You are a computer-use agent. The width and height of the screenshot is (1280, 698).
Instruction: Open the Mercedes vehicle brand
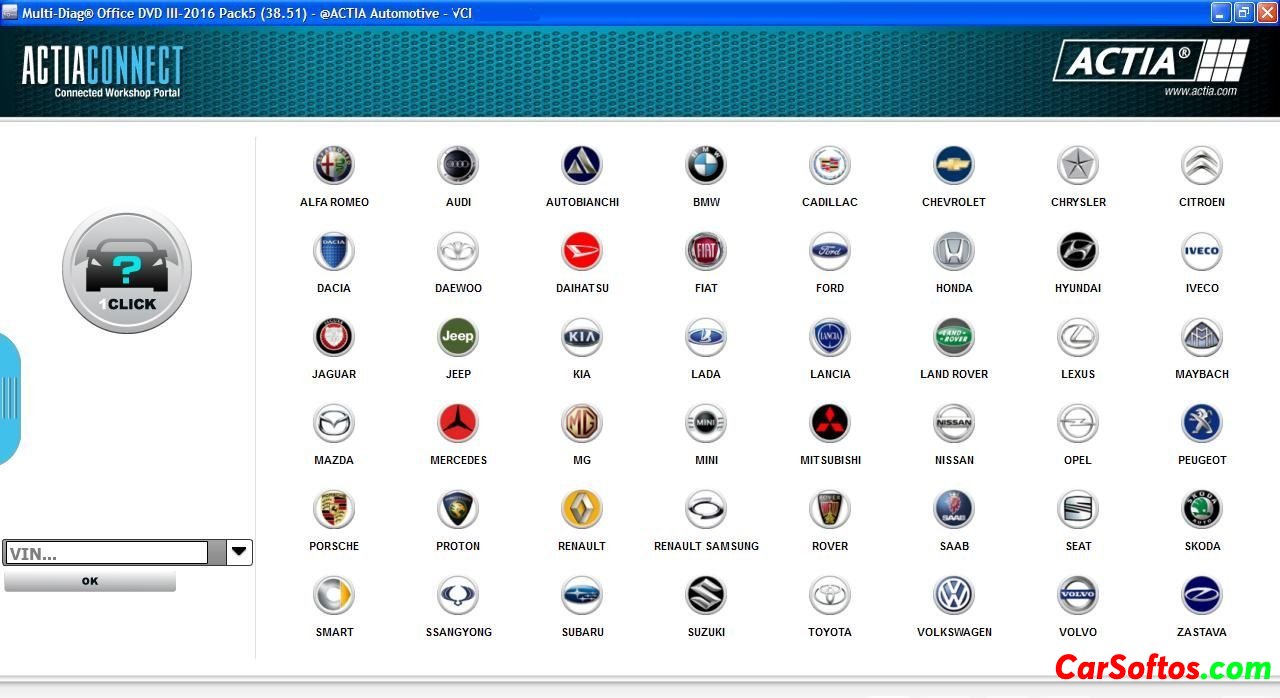458,424
